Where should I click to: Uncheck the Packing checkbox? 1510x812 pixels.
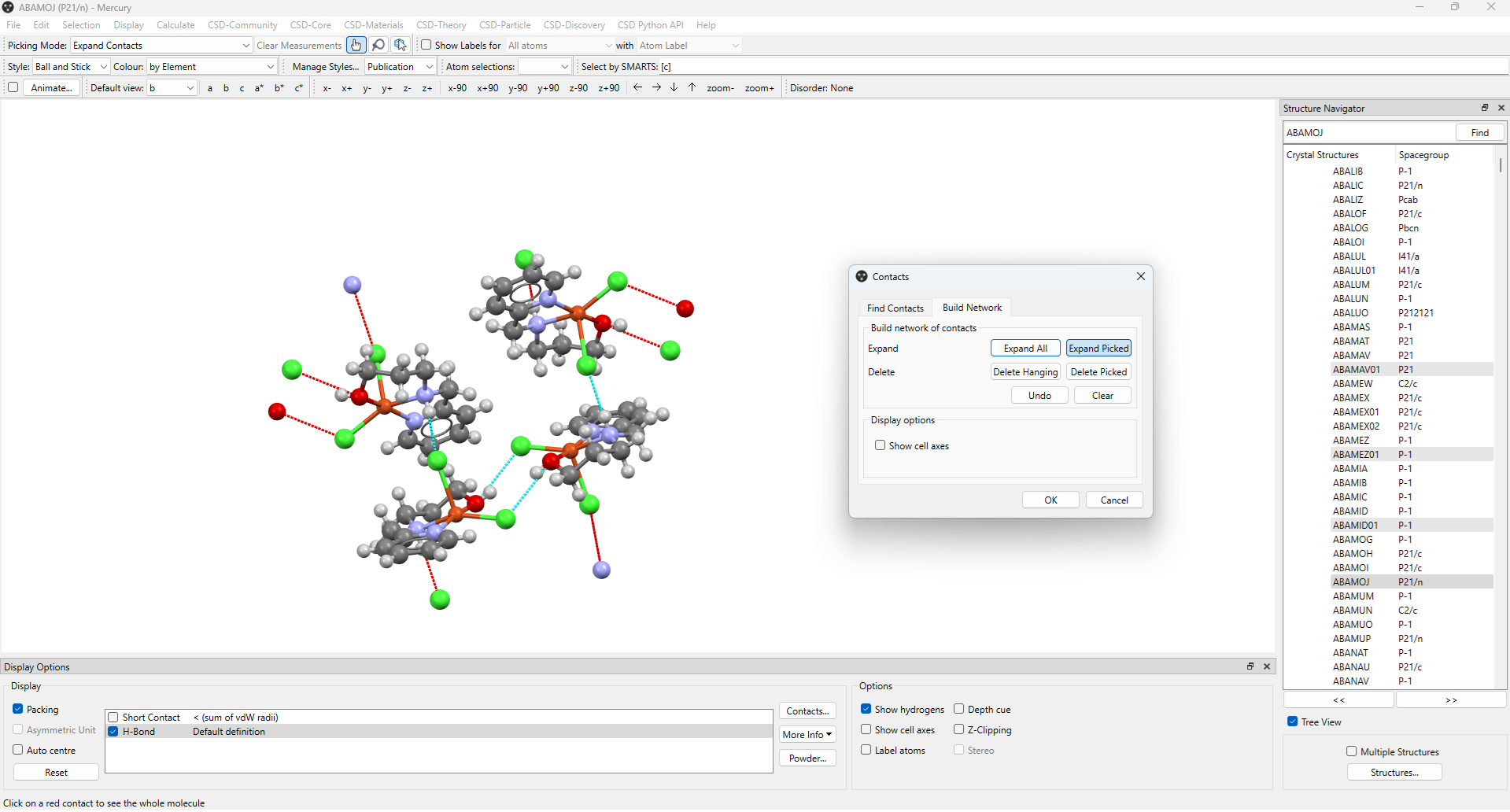click(x=18, y=709)
